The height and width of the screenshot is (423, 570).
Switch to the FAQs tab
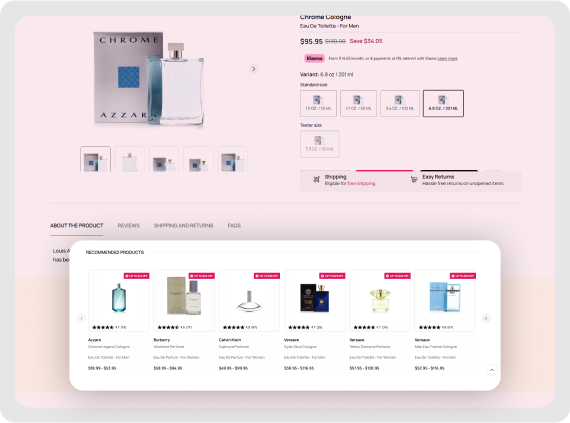234,226
